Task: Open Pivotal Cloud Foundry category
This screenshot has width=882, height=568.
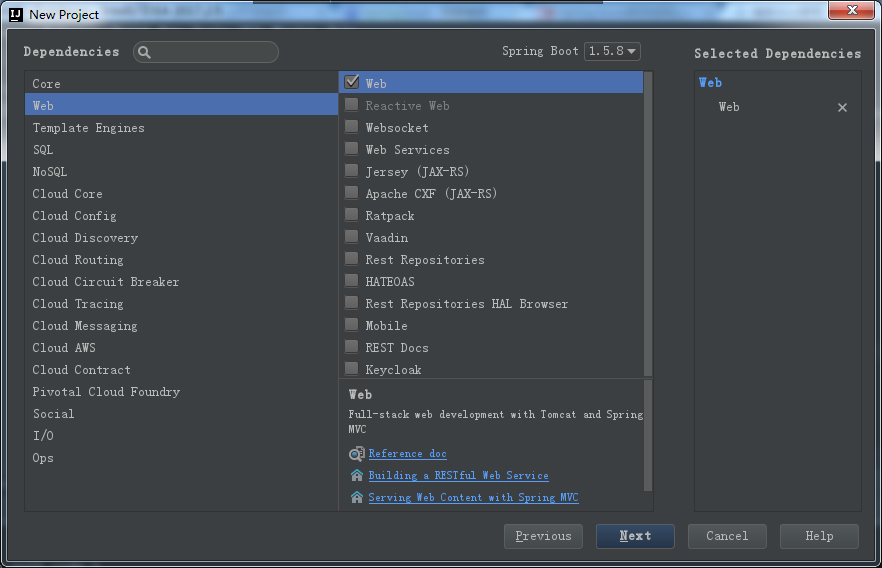Action: click(x=181, y=391)
